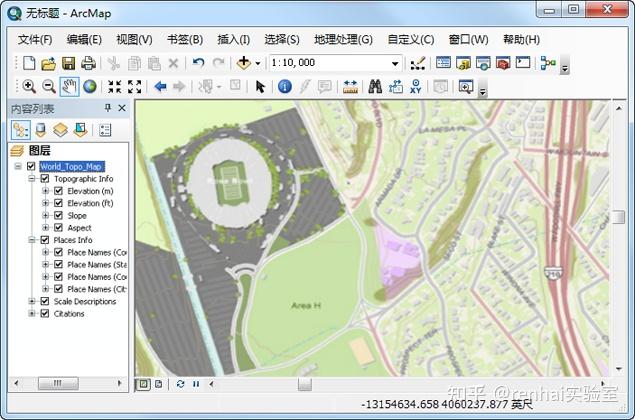The width and height of the screenshot is (635, 420).
Task: Open the ModelBuilder window icon
Action: point(548,63)
